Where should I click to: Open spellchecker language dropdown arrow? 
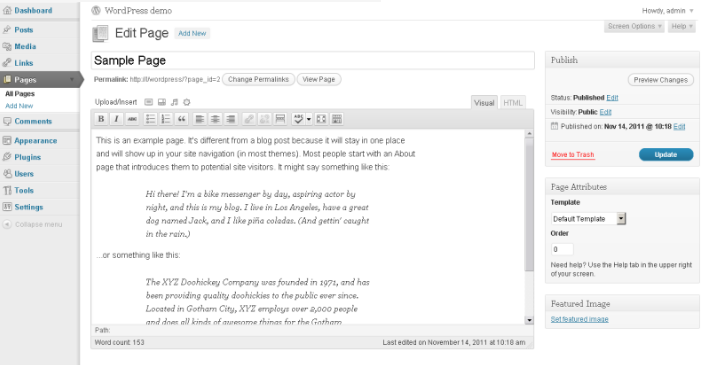point(309,119)
